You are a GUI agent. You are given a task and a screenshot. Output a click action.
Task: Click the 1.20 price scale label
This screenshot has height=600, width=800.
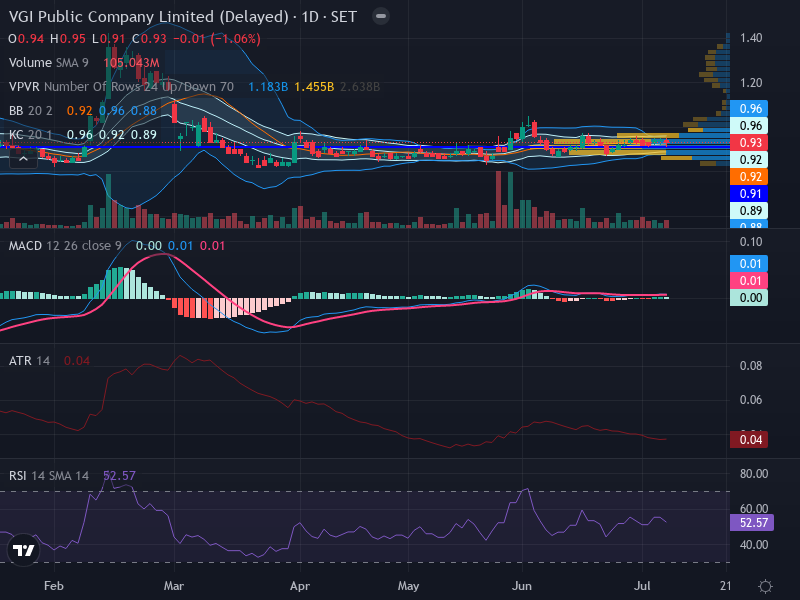tap(751, 83)
